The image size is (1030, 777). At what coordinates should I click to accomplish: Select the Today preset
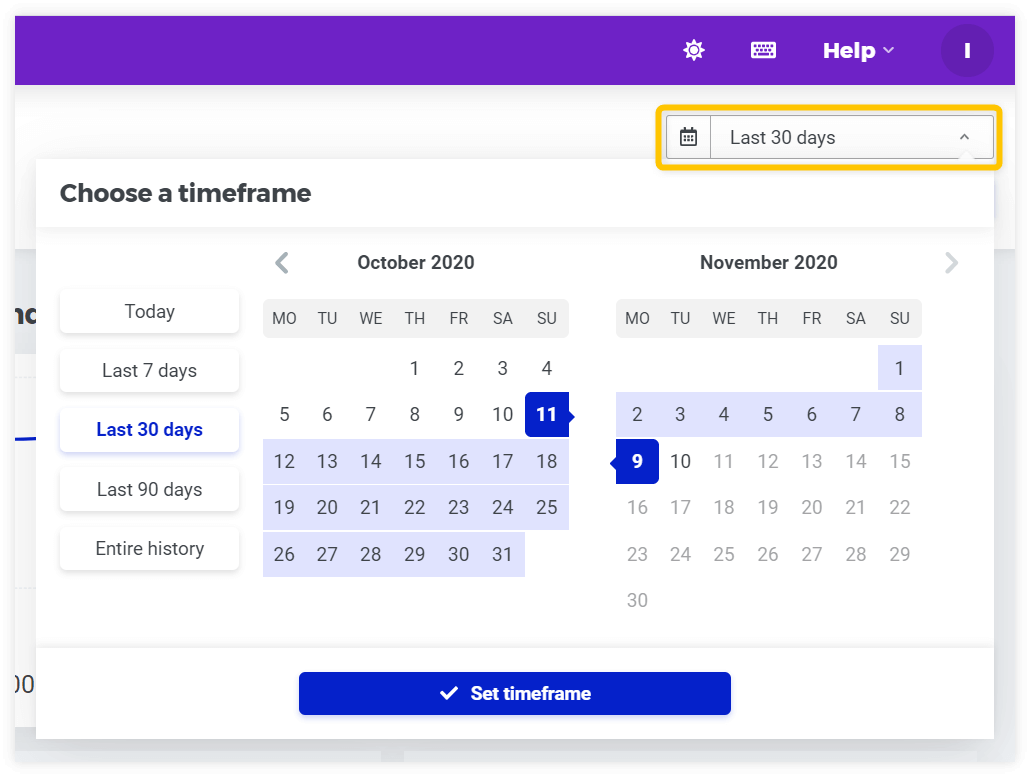150,311
